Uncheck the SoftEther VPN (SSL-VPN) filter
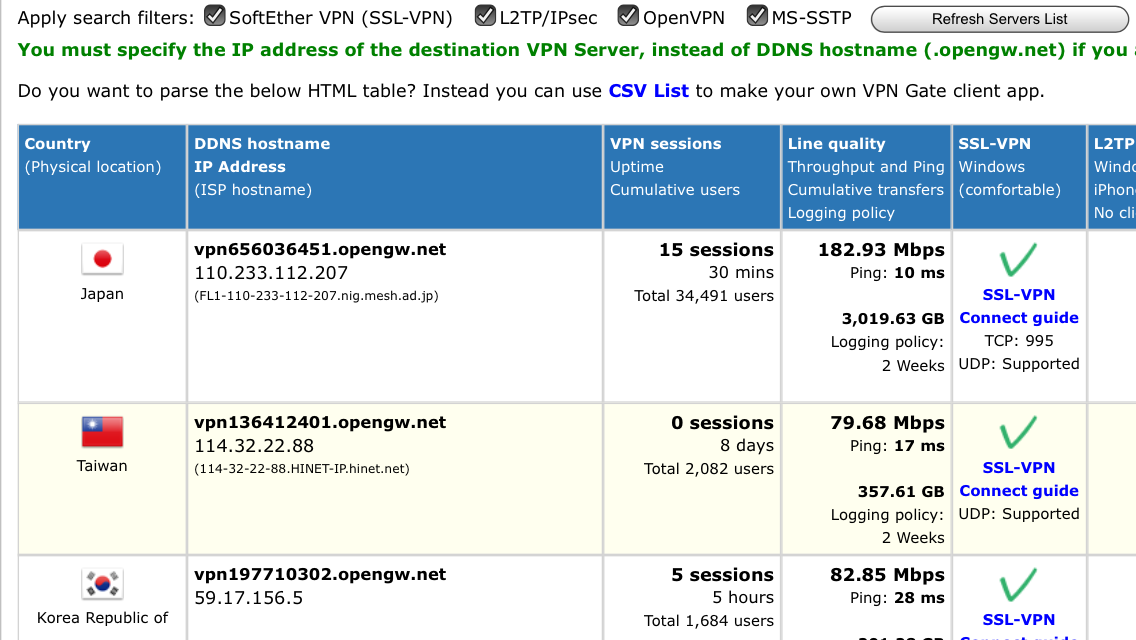 (214, 16)
